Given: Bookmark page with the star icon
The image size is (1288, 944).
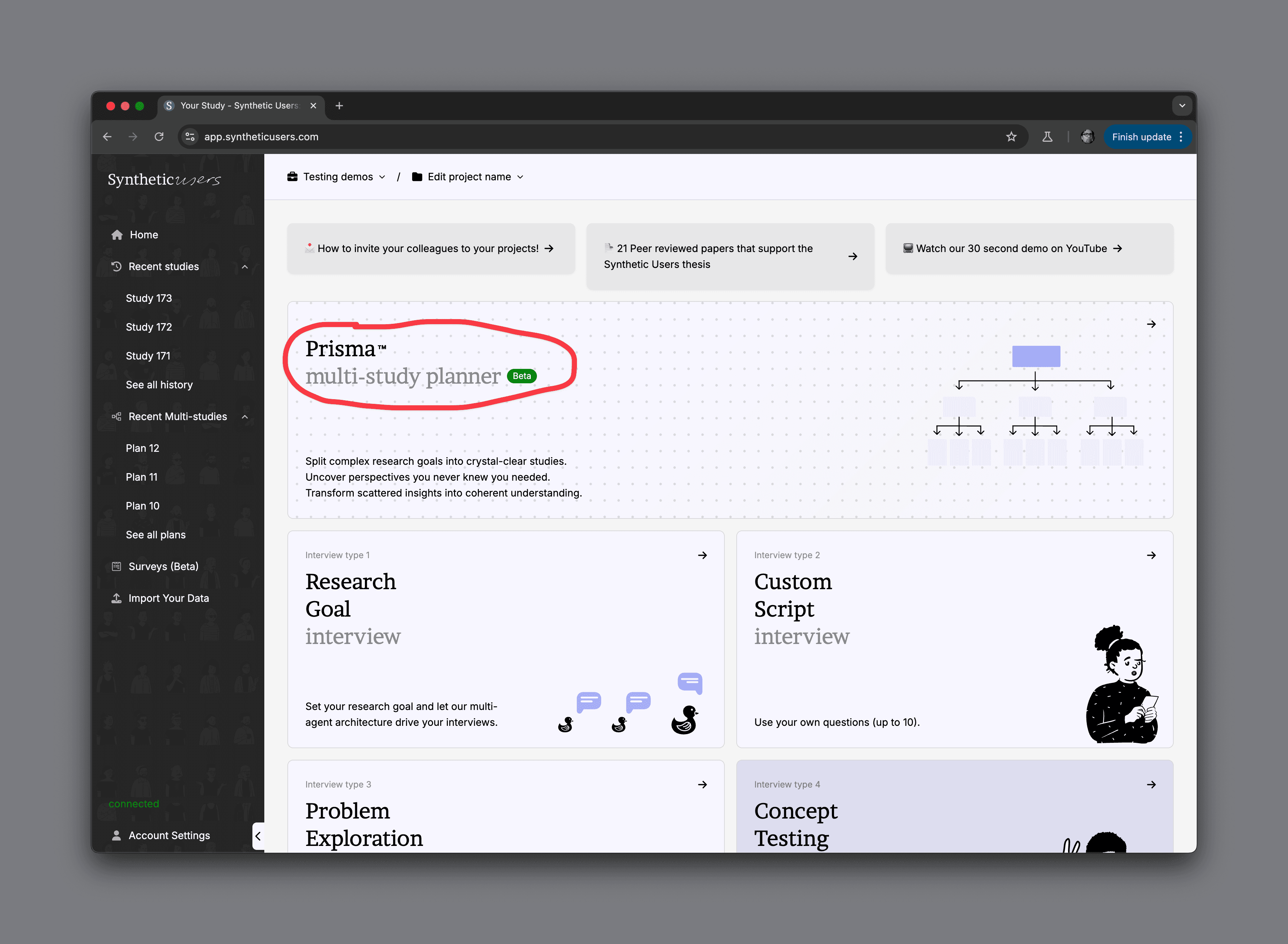Looking at the screenshot, I should pos(1011,137).
